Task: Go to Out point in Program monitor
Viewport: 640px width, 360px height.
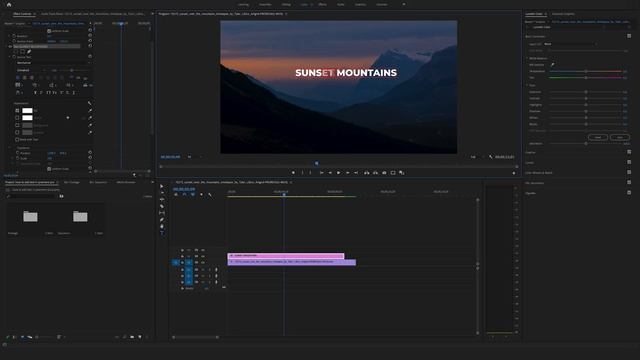Action: tap(356, 173)
